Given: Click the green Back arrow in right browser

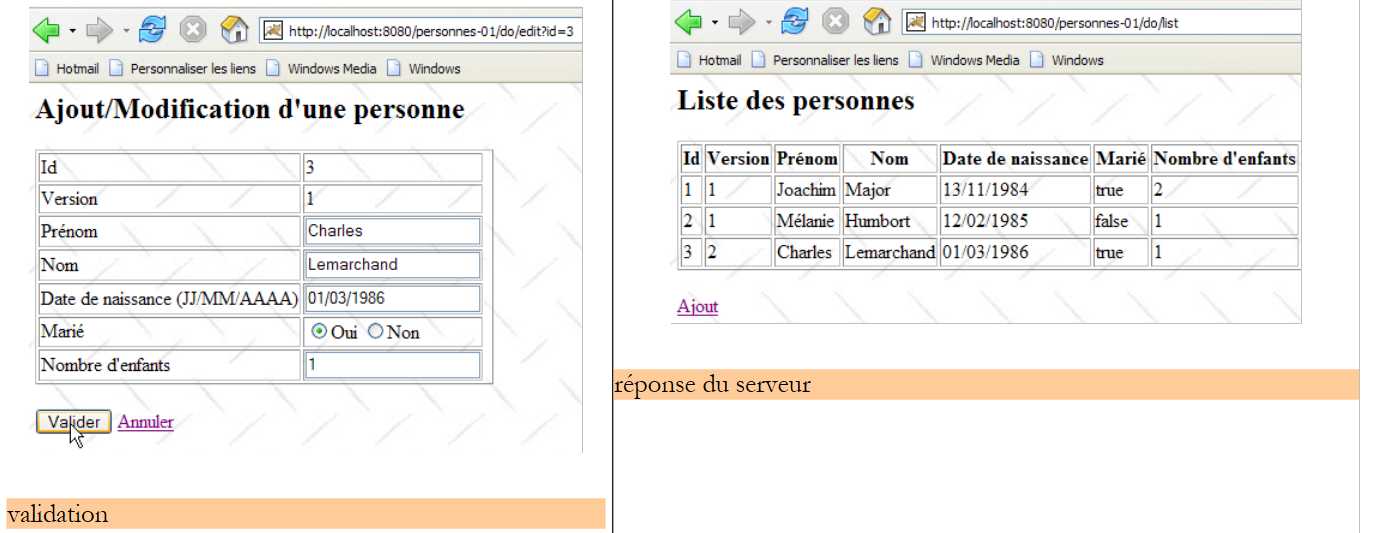Looking at the screenshot, I should pos(688,21).
